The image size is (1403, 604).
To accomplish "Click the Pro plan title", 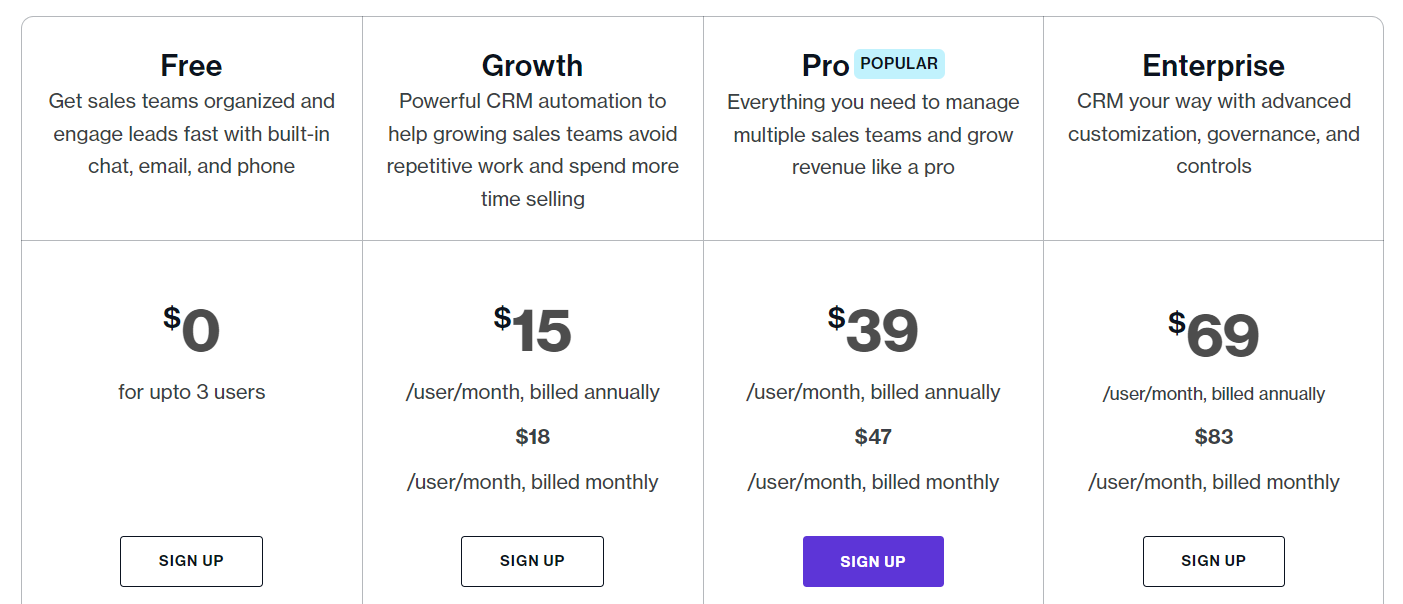I will click(825, 66).
